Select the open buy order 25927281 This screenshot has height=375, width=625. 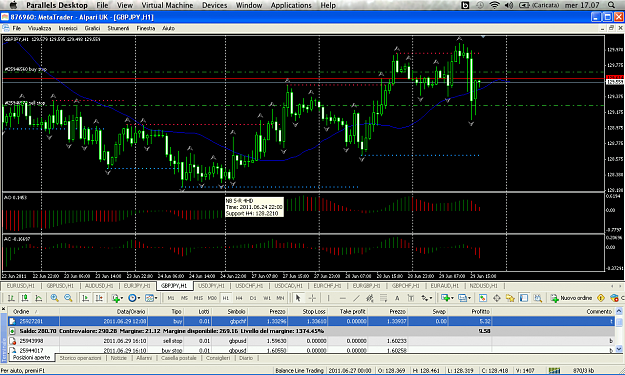pyautogui.click(x=311, y=321)
